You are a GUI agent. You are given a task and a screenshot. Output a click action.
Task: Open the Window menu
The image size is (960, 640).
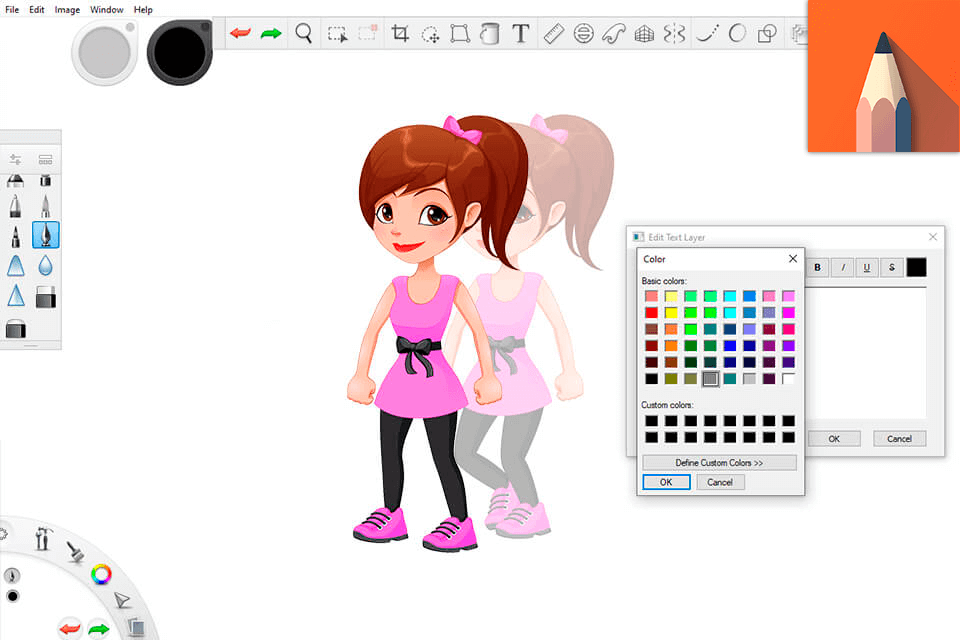[107, 10]
